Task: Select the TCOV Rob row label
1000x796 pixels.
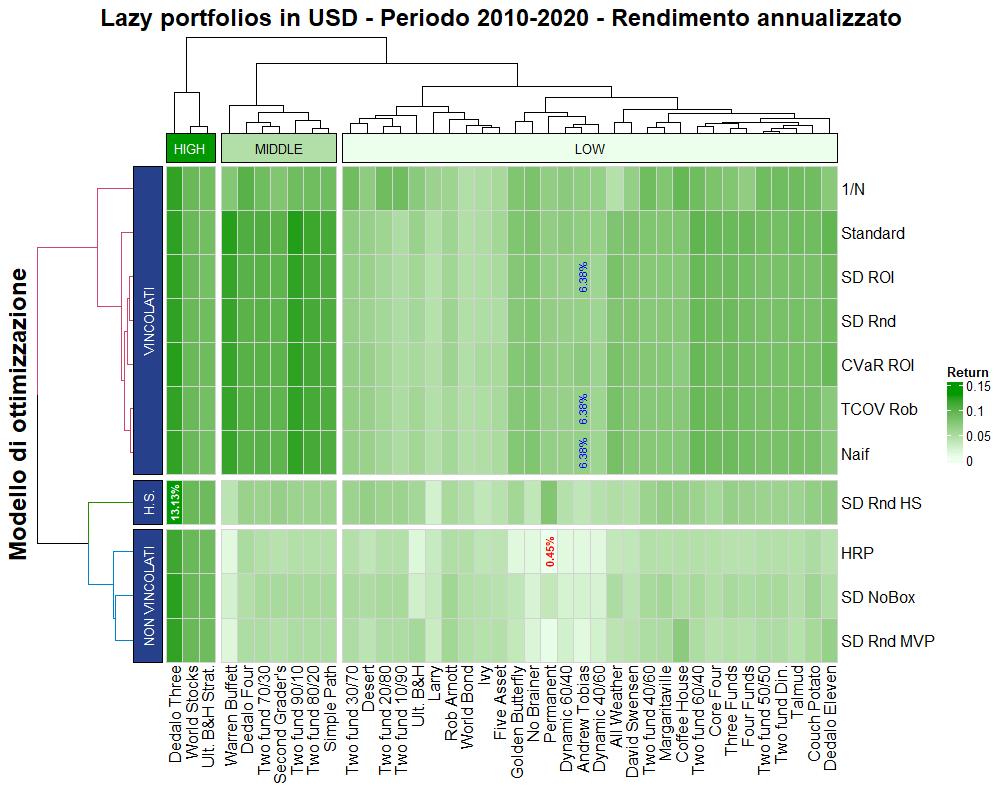Action: click(879, 409)
